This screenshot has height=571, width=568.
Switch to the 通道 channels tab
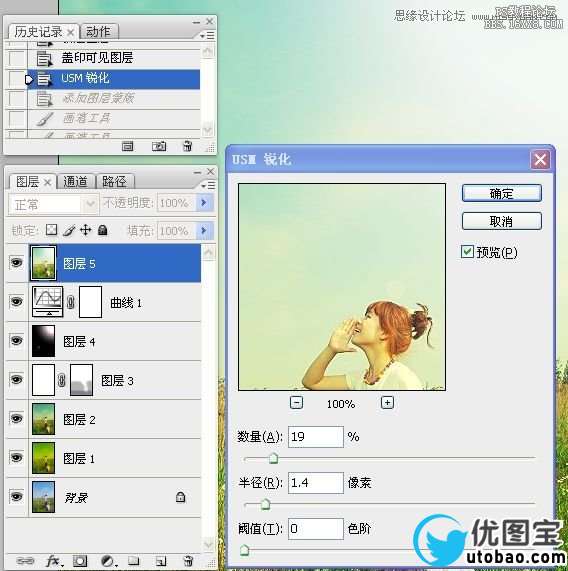(x=75, y=181)
